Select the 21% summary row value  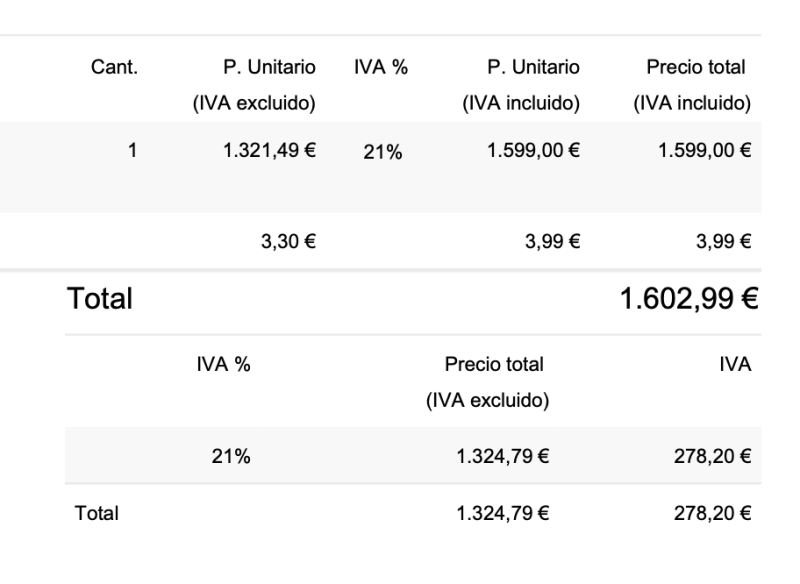point(231,456)
